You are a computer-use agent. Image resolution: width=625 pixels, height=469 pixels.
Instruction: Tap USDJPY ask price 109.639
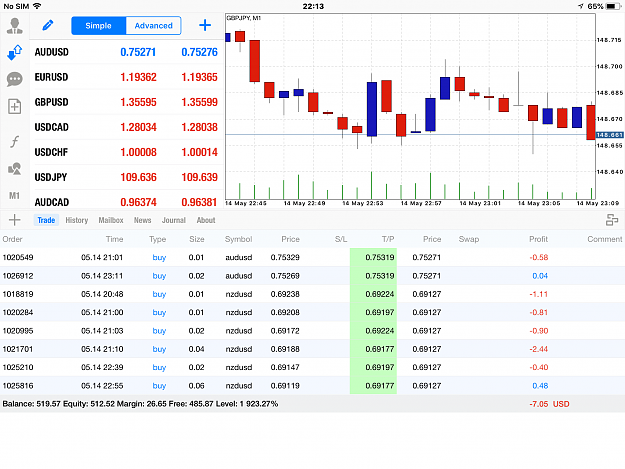pos(199,177)
